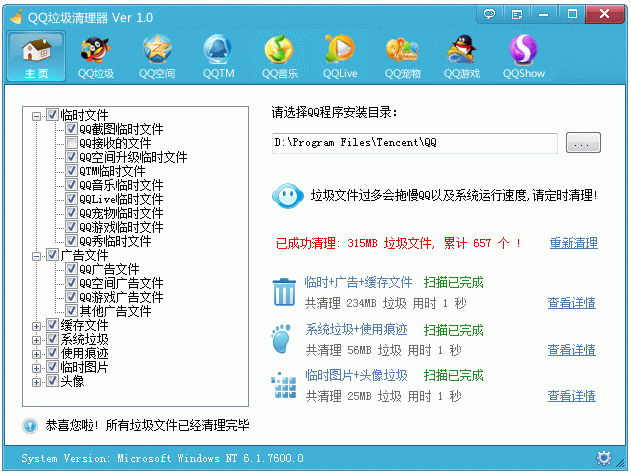Click the 临时图片+头像垃圾 heading

click(x=357, y=375)
